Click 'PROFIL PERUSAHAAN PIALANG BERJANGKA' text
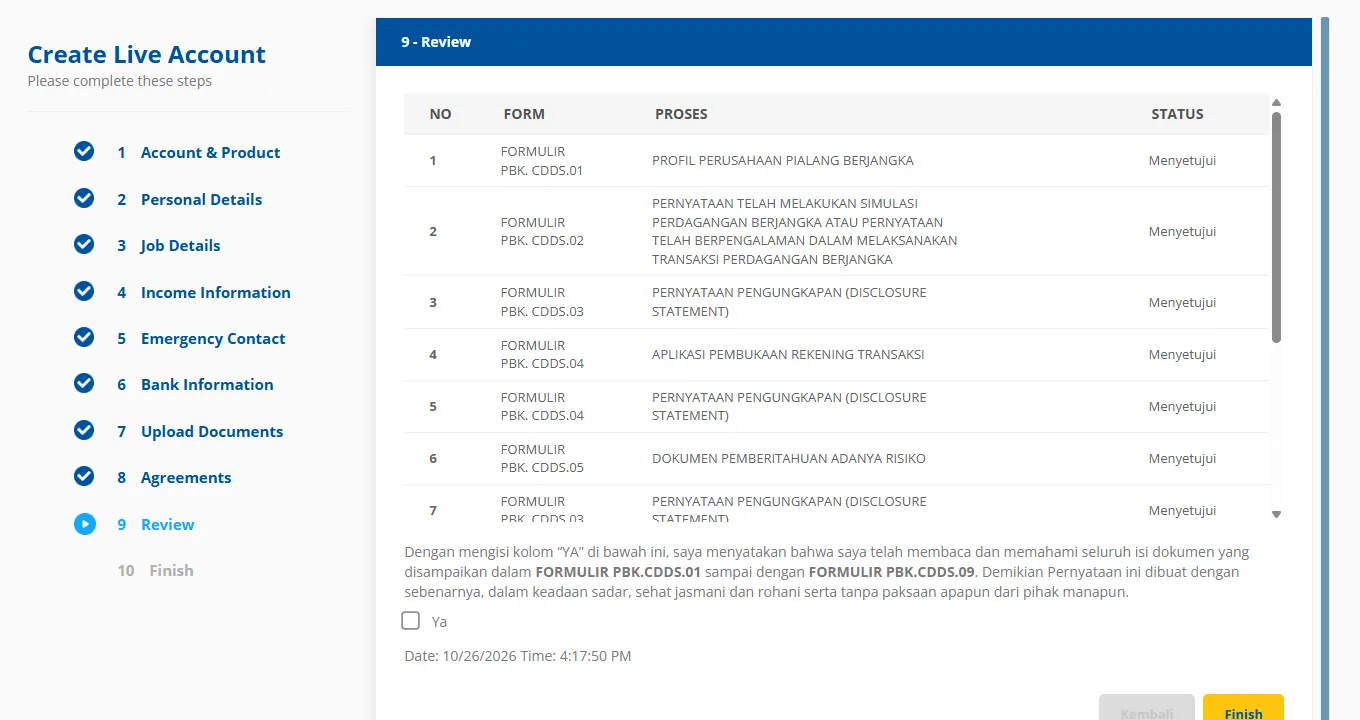Screen dimensions: 1360x720 coord(783,160)
